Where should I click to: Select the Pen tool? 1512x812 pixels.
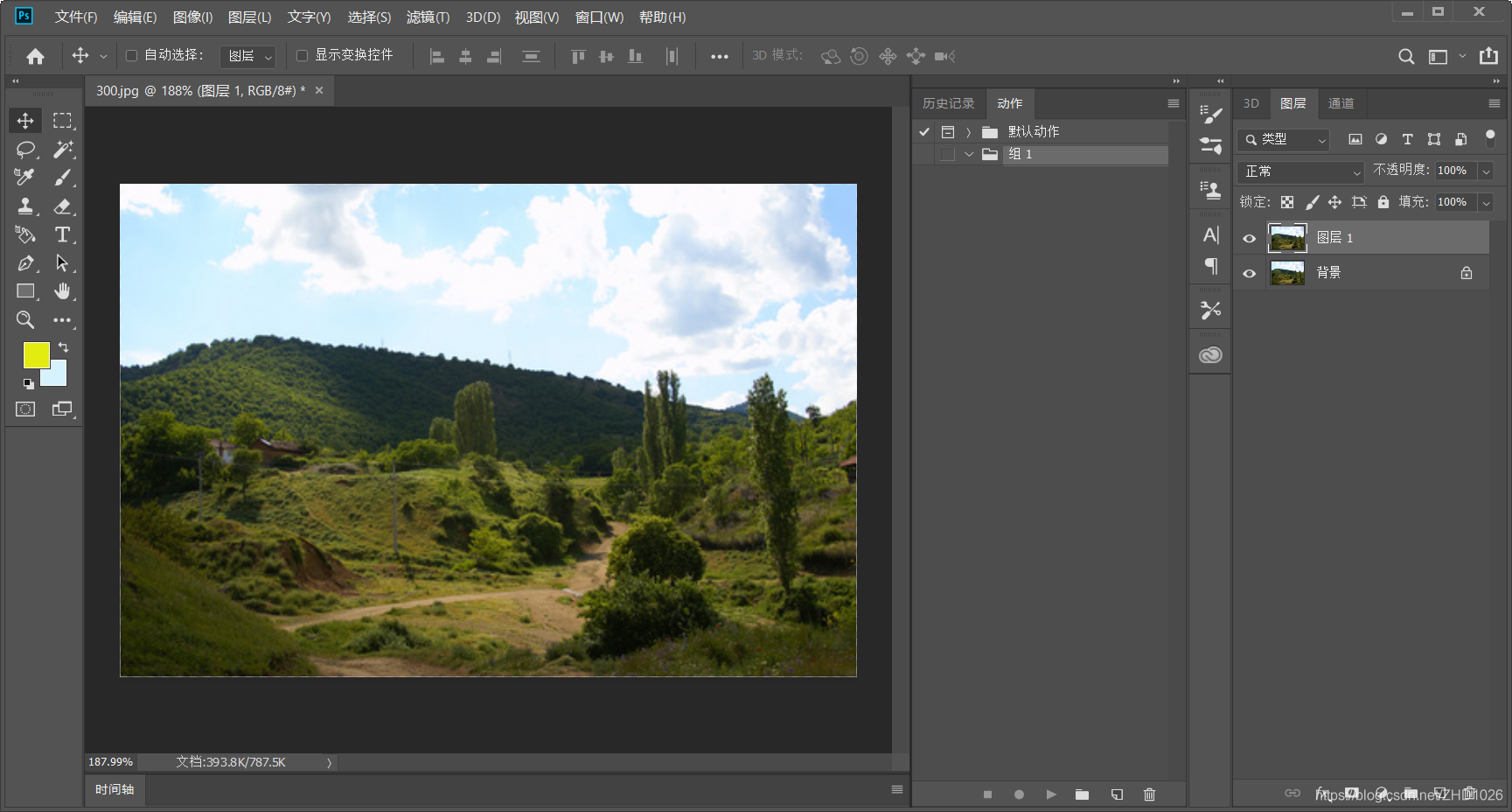click(25, 262)
